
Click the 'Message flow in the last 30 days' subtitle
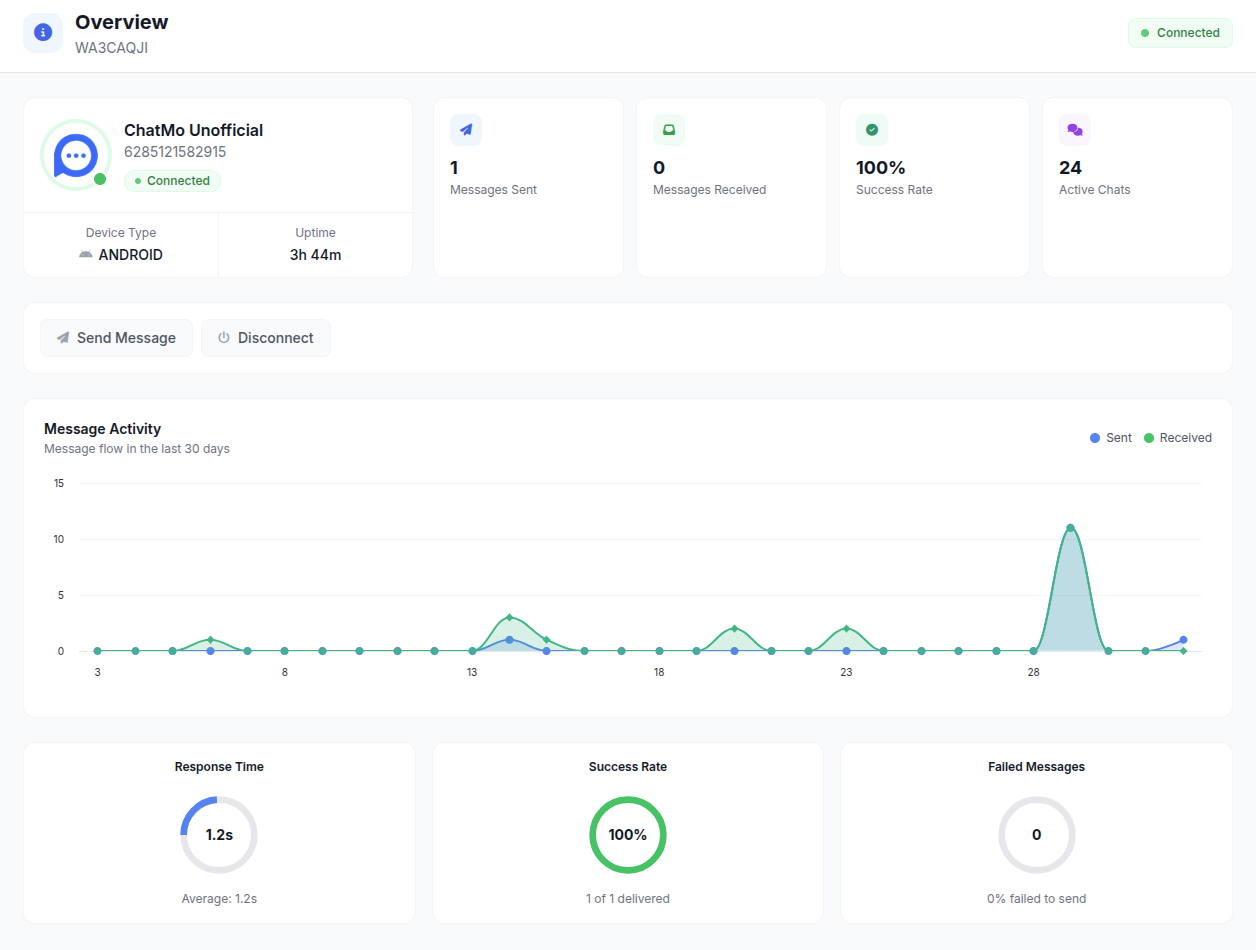(137, 449)
